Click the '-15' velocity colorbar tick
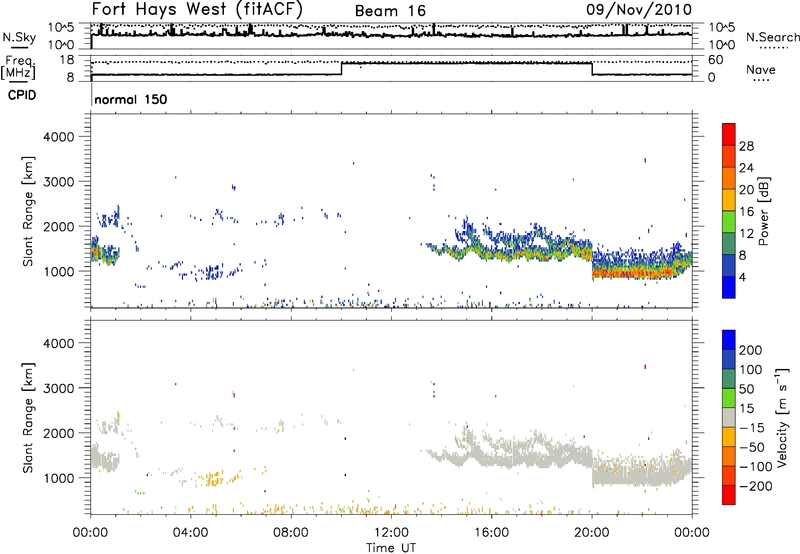This screenshot has width=800, height=554. (x=752, y=427)
